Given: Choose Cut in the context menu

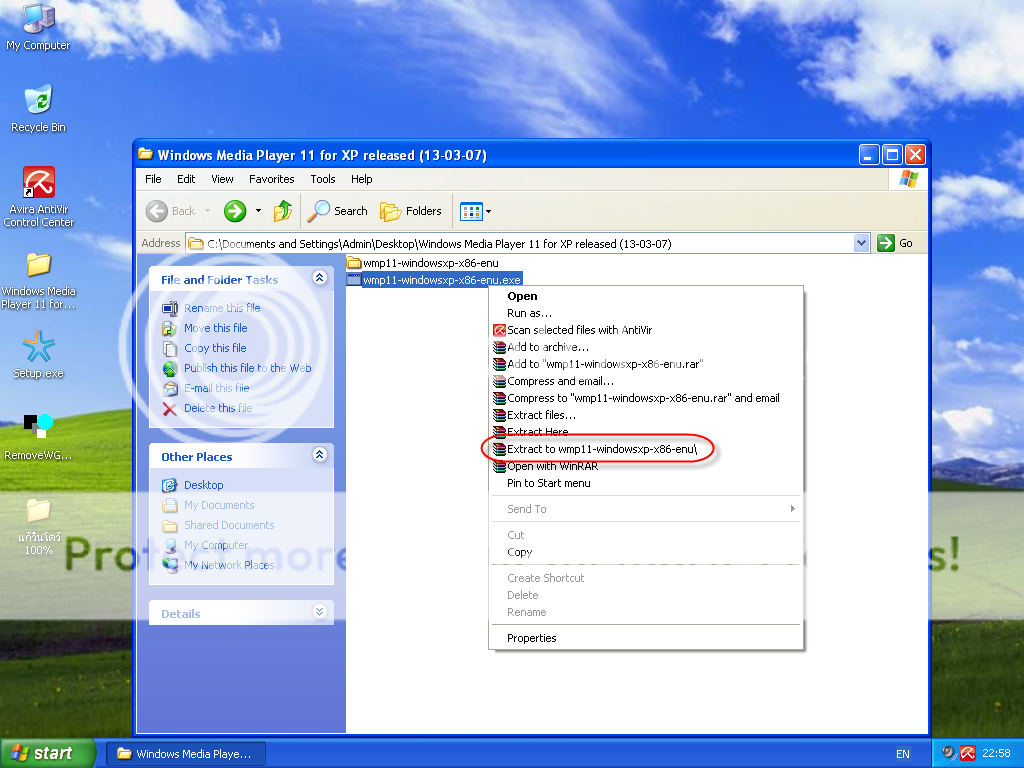Looking at the screenshot, I should pyautogui.click(x=646, y=535).
